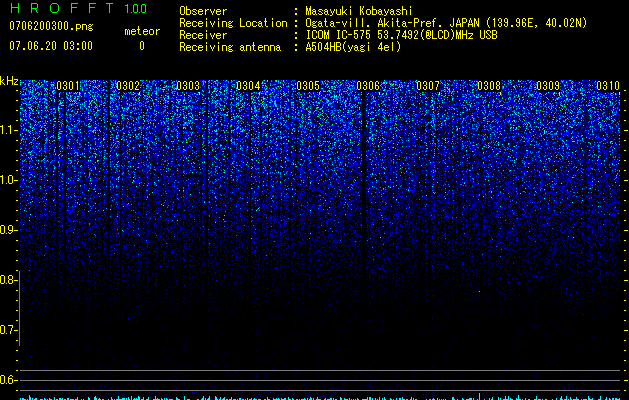This screenshot has width=629, height=400.
Task: Click the 0303 time marker
Action: 188,86
